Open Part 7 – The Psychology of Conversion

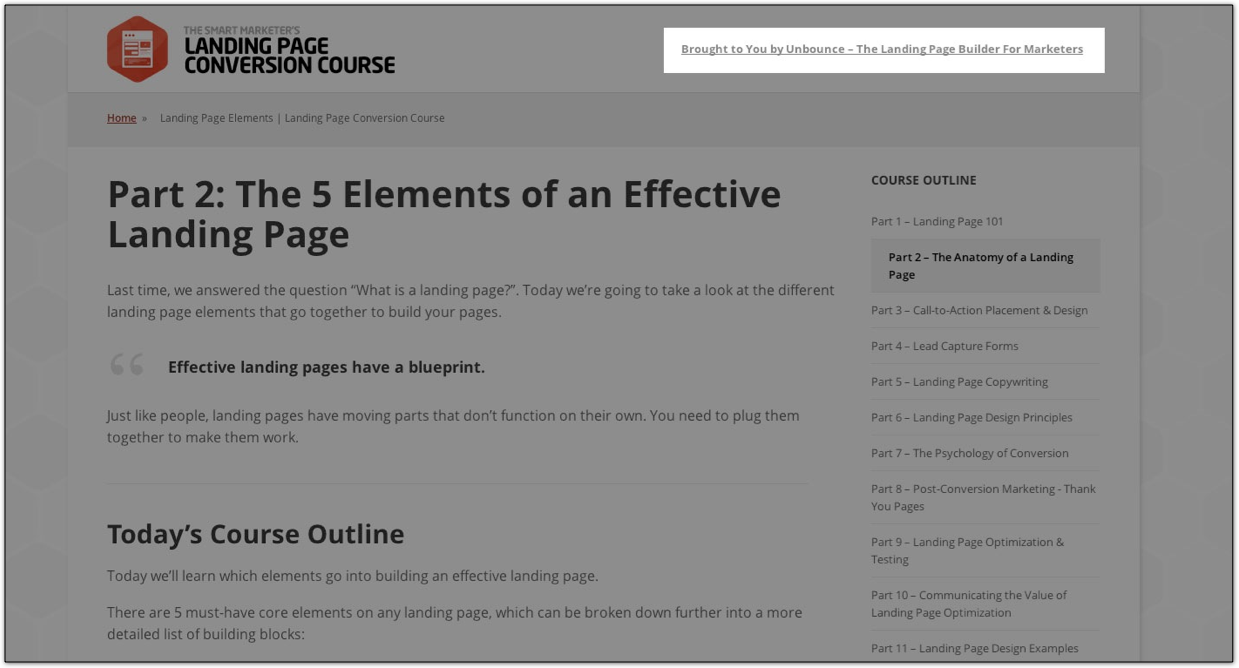(969, 453)
